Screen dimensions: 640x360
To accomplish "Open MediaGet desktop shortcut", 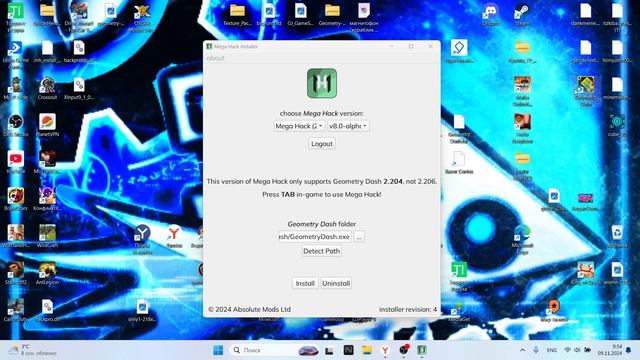I will tap(459, 310).
